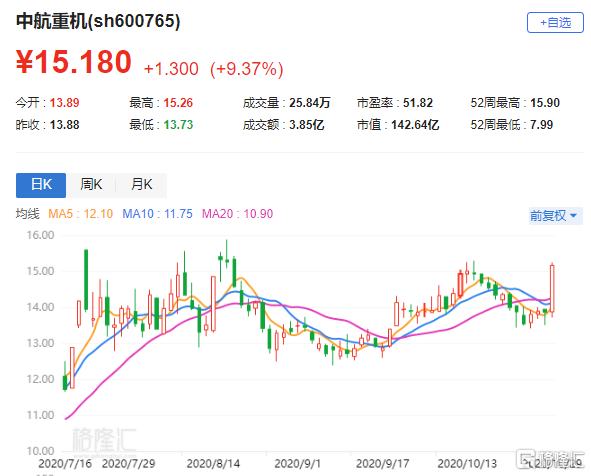
Task: Click x-axis date 2020/10/13
Action: click(x=467, y=464)
